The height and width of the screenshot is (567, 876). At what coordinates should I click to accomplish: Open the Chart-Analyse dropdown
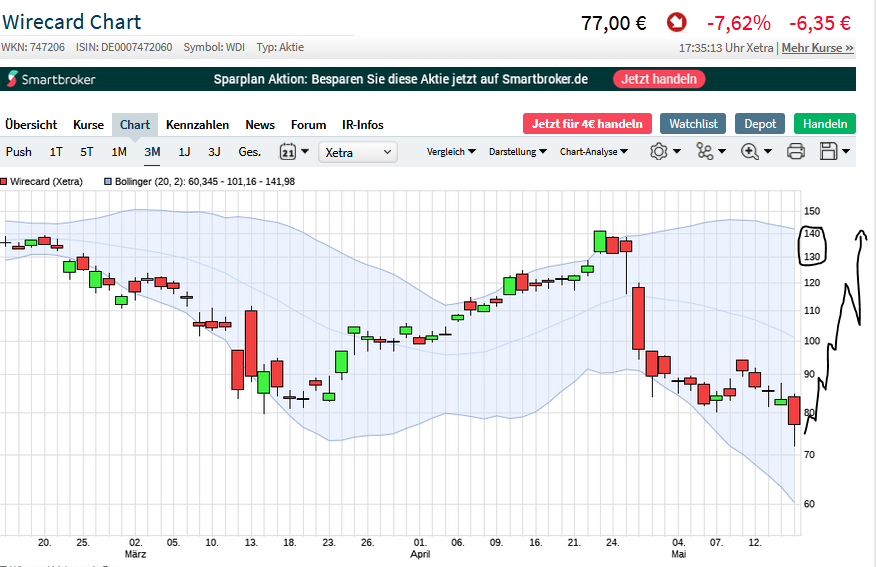(594, 151)
